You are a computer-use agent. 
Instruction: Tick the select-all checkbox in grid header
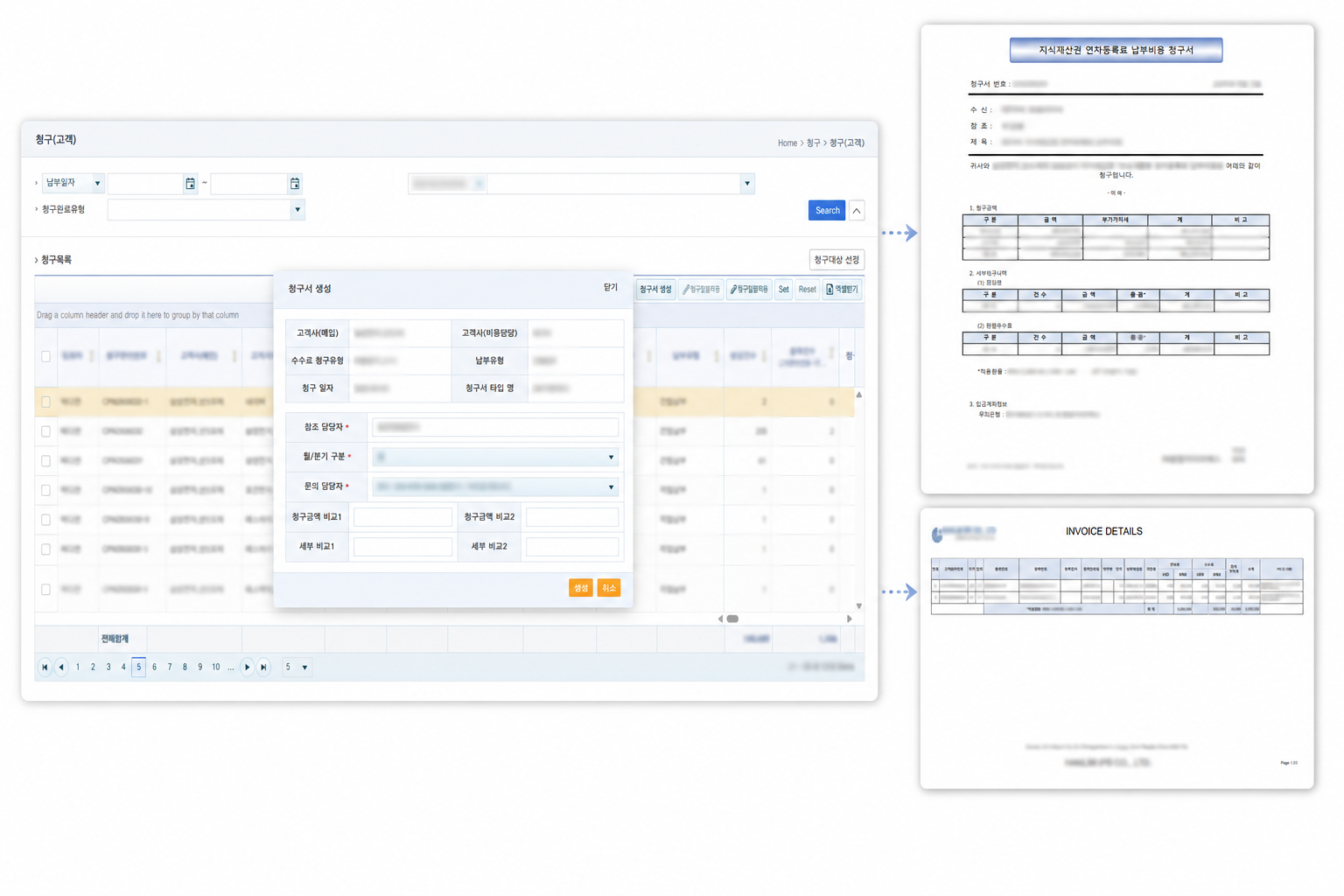45,356
